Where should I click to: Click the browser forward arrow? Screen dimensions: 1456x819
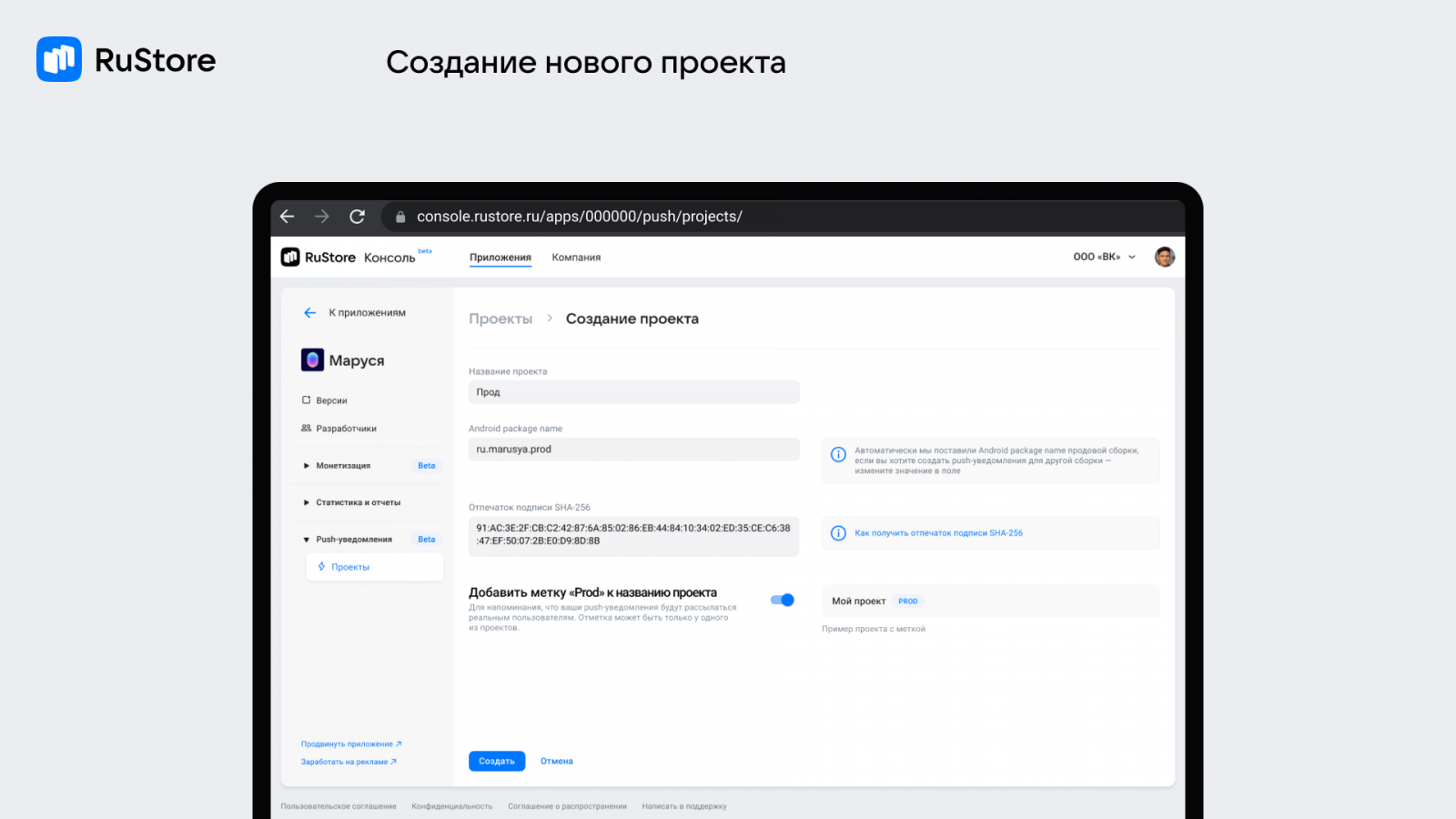click(x=322, y=217)
